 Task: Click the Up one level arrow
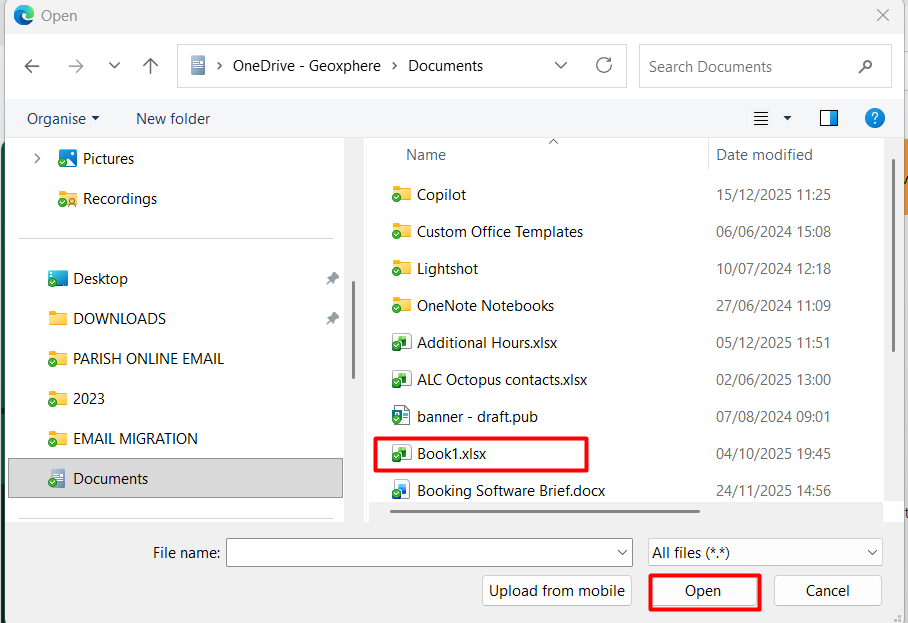click(x=150, y=66)
